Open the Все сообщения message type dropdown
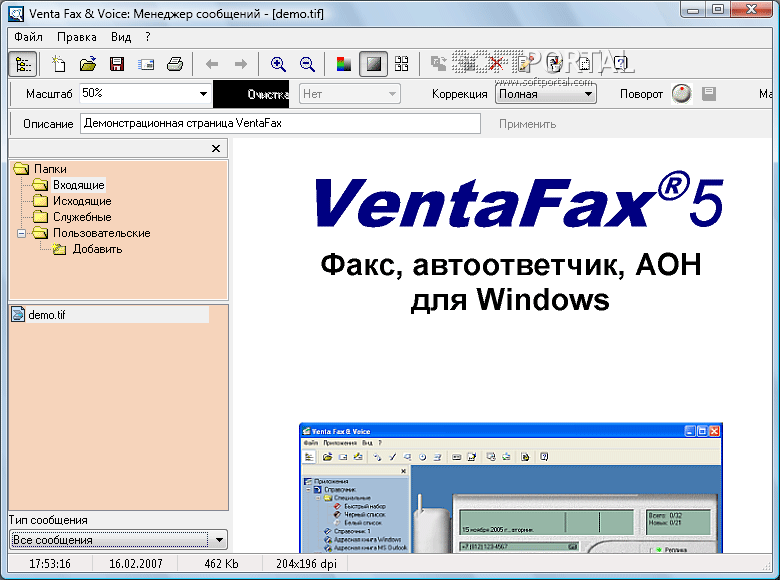 (x=118, y=540)
